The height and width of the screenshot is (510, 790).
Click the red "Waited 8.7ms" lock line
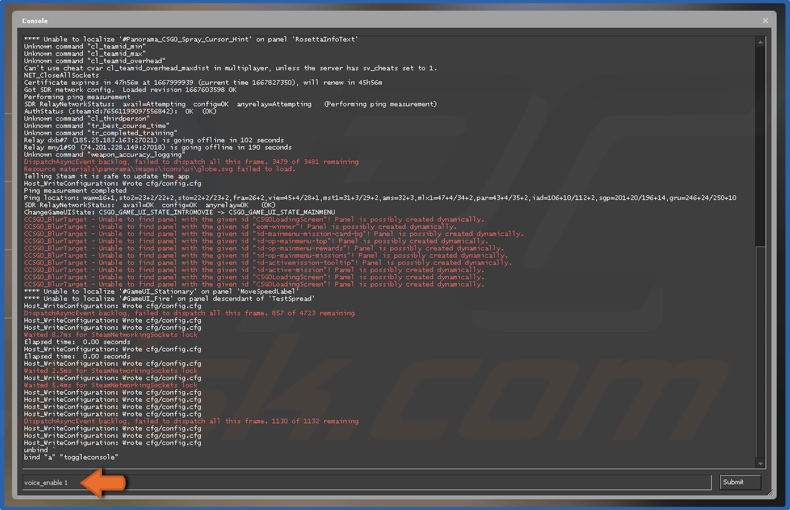click(110, 335)
